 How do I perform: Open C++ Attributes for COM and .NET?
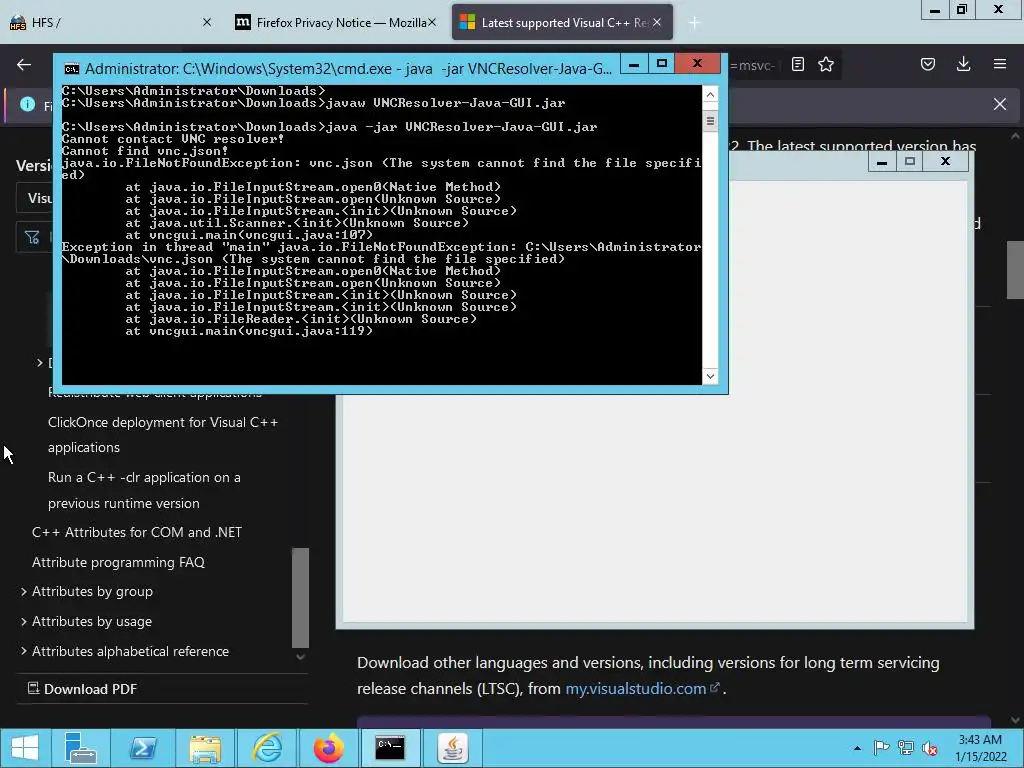tap(136, 532)
